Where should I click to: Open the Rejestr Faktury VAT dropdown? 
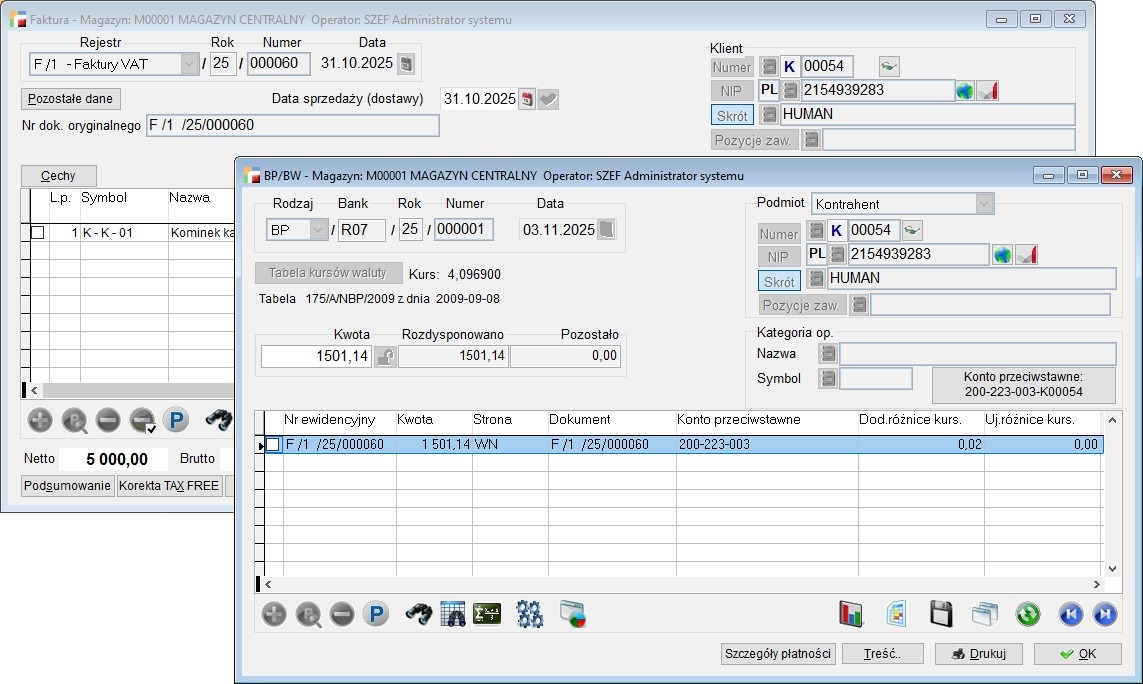tap(189, 64)
